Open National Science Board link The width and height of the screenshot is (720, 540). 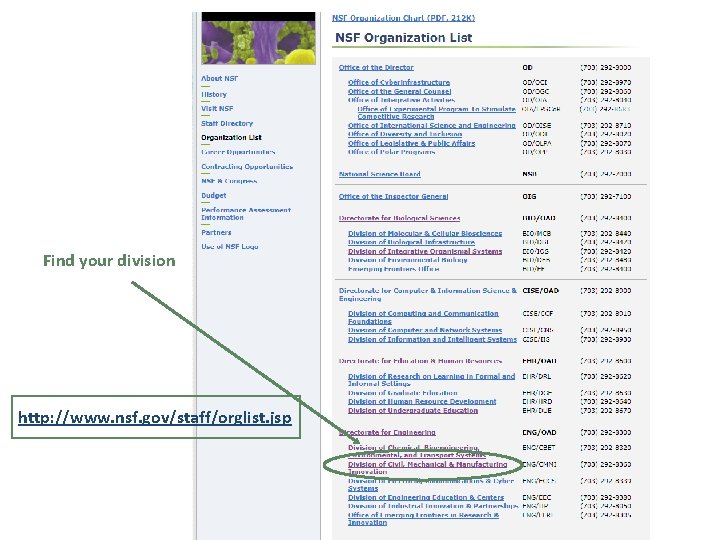(x=379, y=174)
